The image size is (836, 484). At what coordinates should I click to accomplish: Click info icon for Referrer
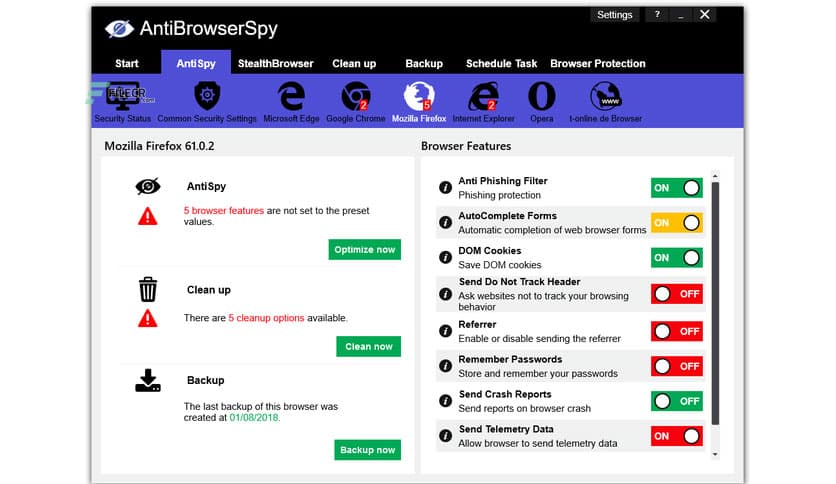point(445,331)
